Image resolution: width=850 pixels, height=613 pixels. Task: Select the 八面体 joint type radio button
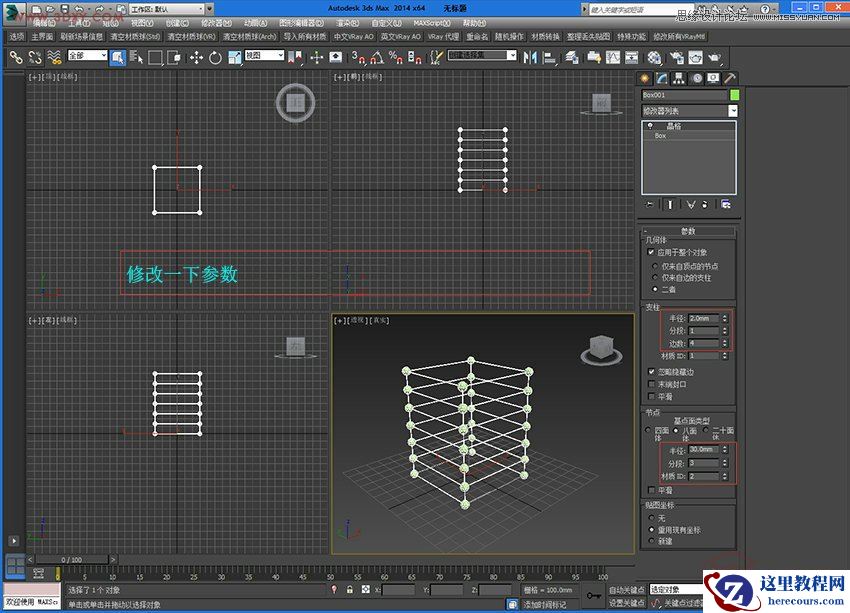[677, 430]
